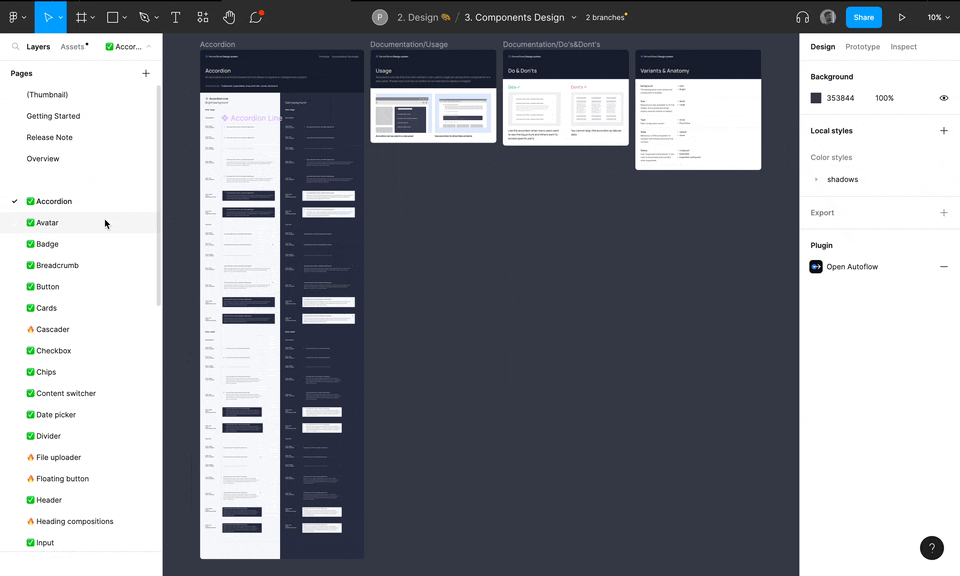The height and width of the screenshot is (576, 960).
Task: Click the Present play icon
Action: click(x=902, y=17)
